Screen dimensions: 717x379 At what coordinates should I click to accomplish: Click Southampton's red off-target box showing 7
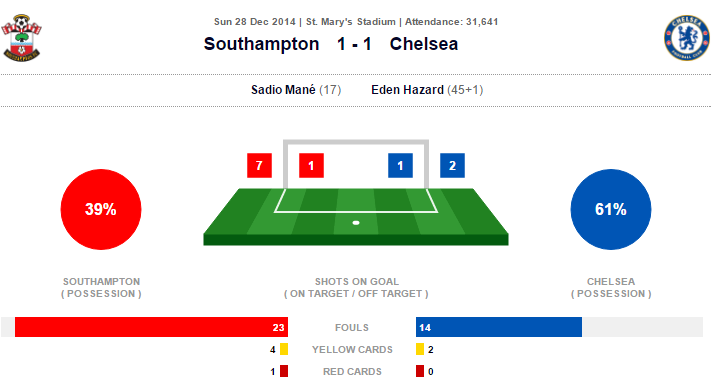pos(259,165)
